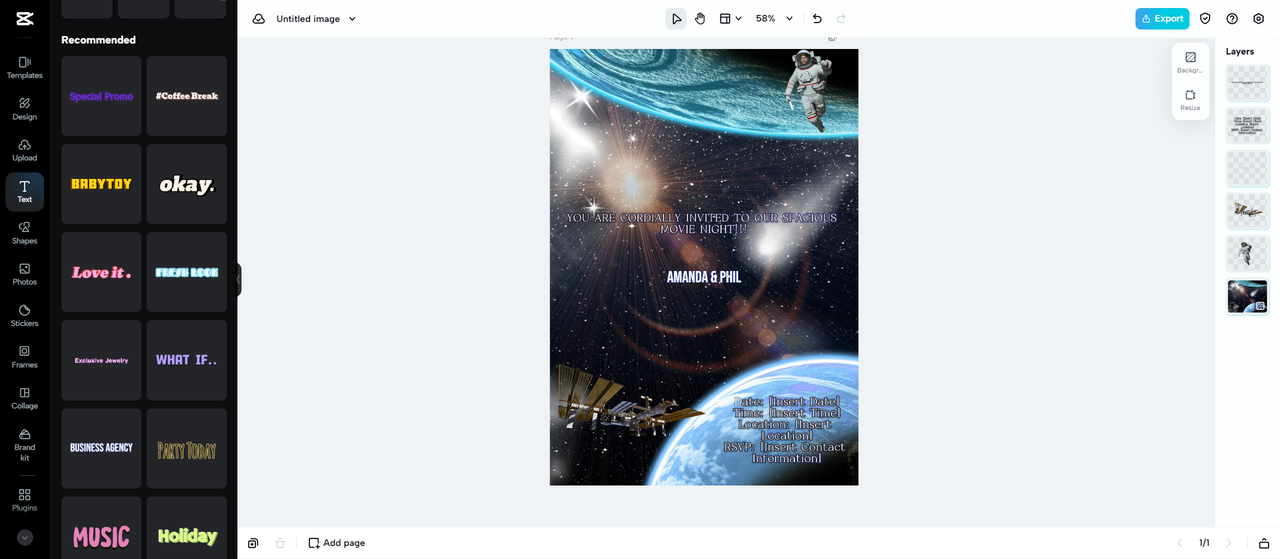This screenshot has height=559, width=1280.
Task: Choose the WHAT IF.. text preset
Action: 187,360
